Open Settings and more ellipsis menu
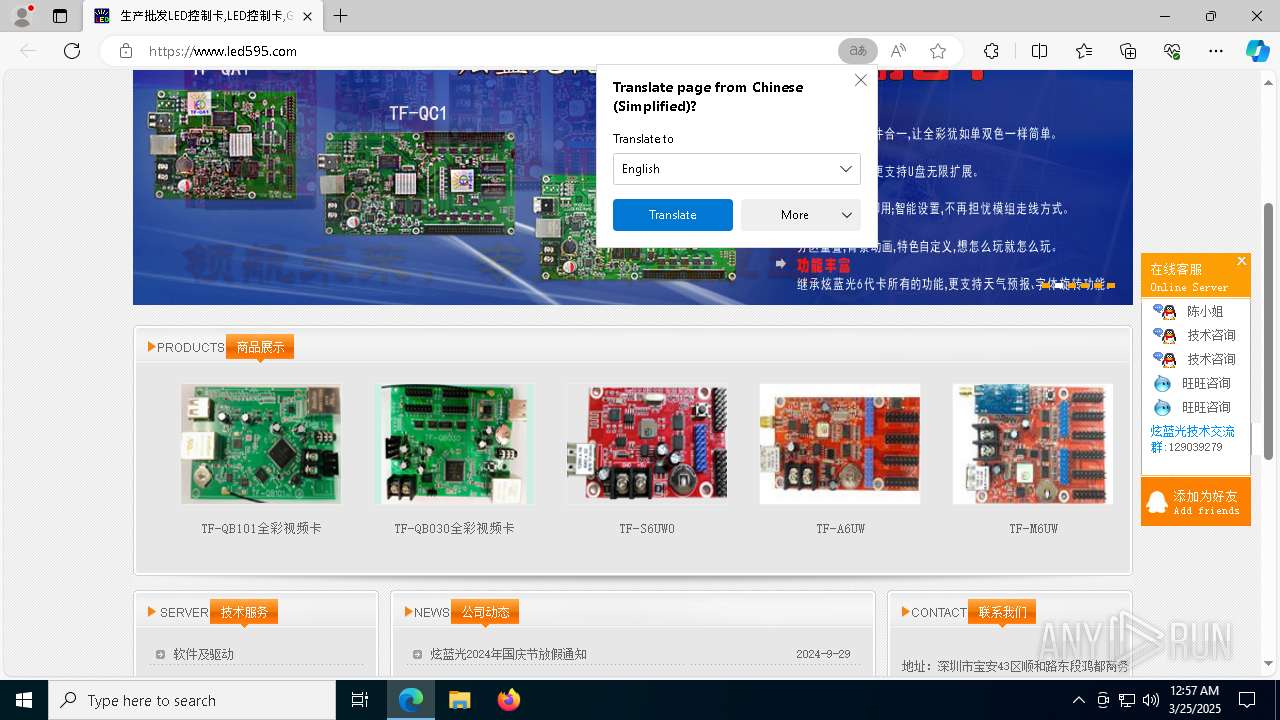Screen dimensions: 1280x720 tap(1216, 51)
